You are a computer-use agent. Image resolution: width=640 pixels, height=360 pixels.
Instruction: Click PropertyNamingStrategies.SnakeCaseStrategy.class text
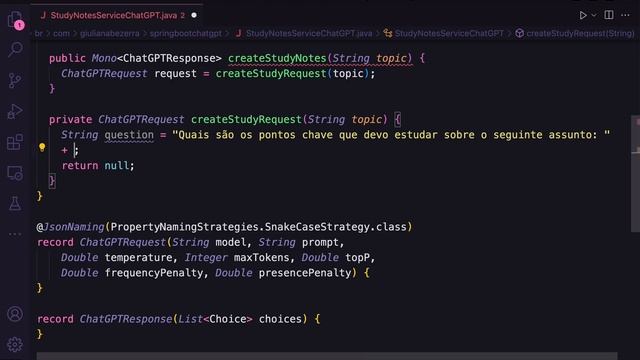tap(258, 227)
